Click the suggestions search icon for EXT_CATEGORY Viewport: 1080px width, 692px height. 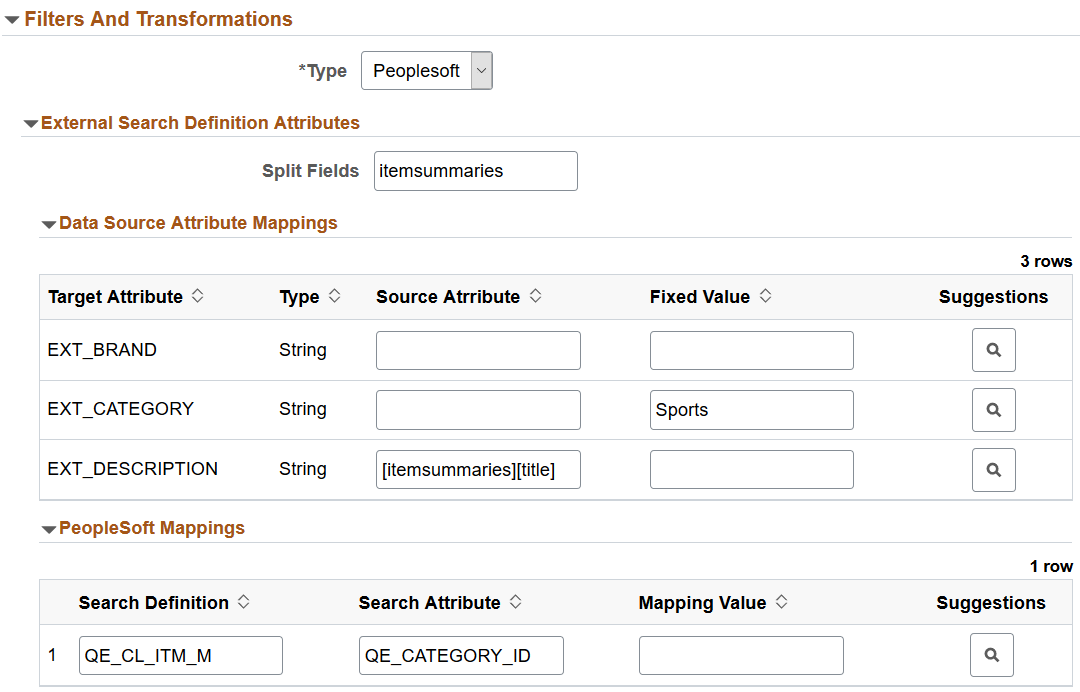[x=993, y=410]
